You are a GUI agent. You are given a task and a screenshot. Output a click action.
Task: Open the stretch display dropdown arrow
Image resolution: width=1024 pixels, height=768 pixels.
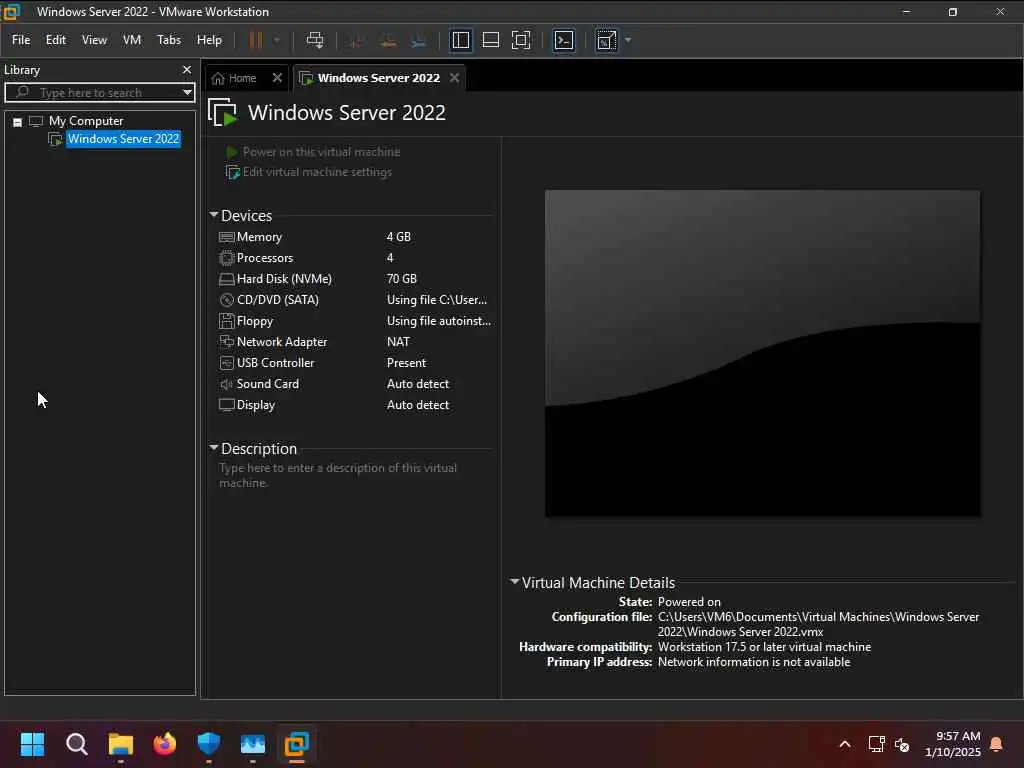[x=628, y=40]
